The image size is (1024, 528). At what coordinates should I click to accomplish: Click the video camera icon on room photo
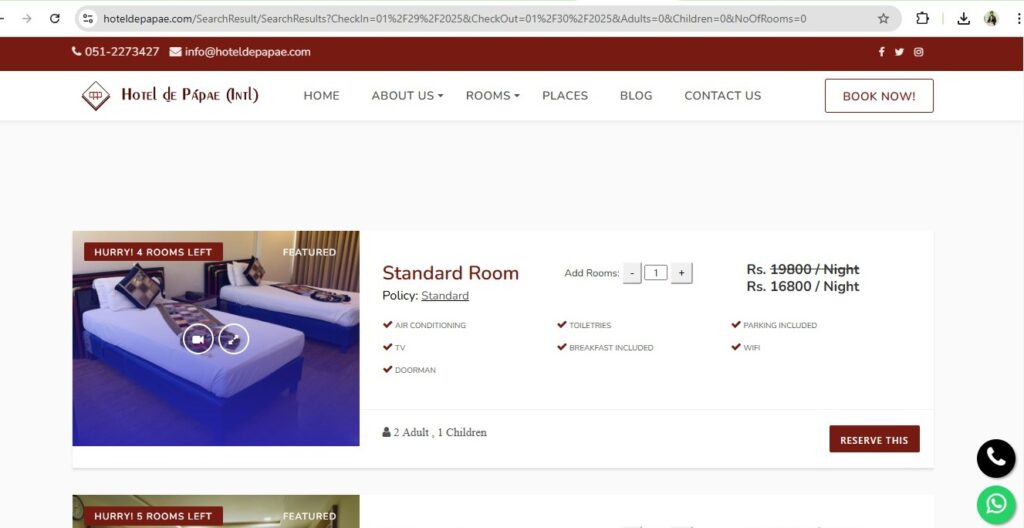(198, 339)
